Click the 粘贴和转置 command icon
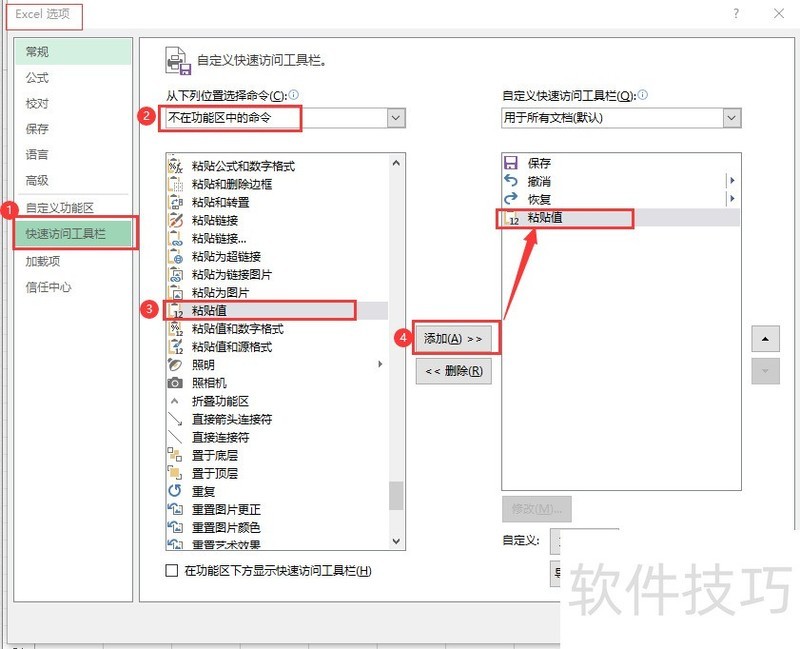800x649 pixels. [x=175, y=202]
